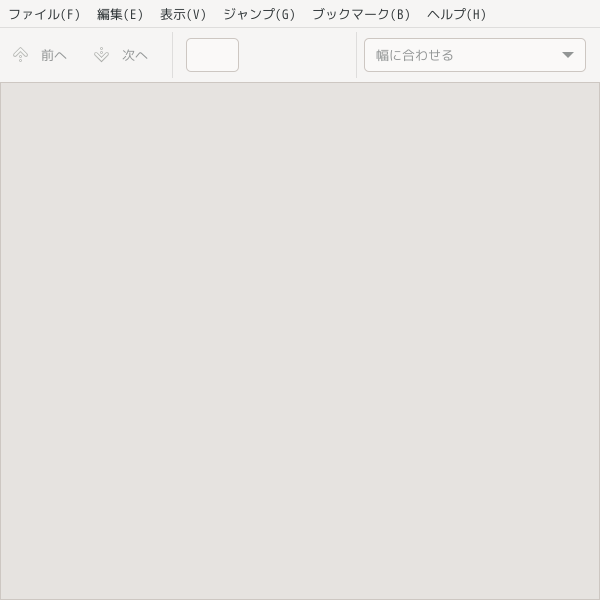Click the gap between 前へ and 次へ
The image size is (600, 600).
tap(80, 55)
